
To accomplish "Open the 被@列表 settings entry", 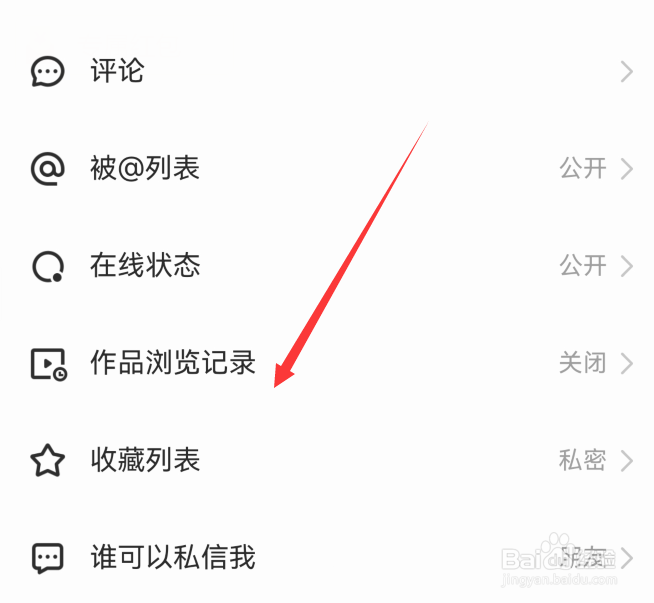I will (327, 168).
